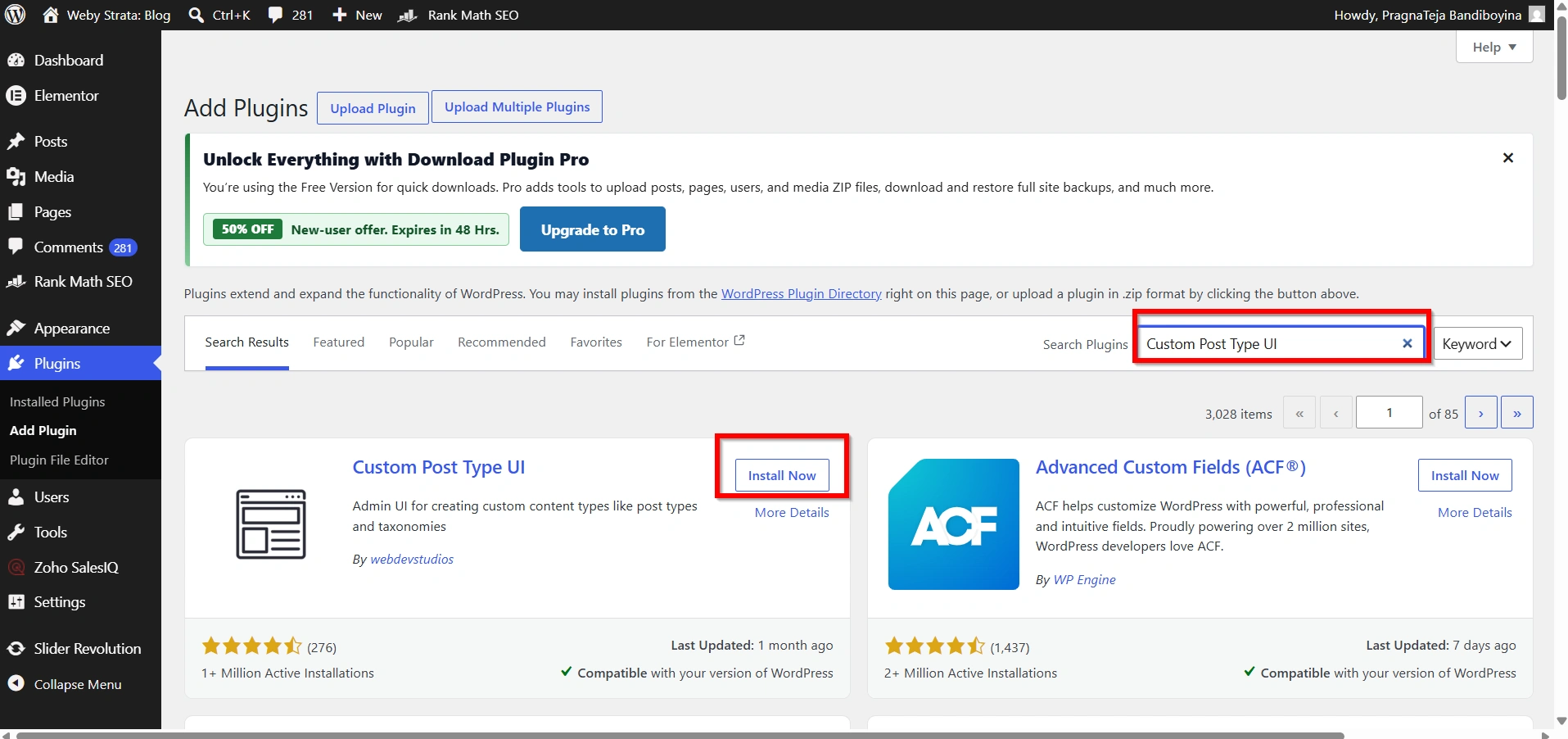Open Plugins in sidebar
1568x739 pixels.
point(80,364)
